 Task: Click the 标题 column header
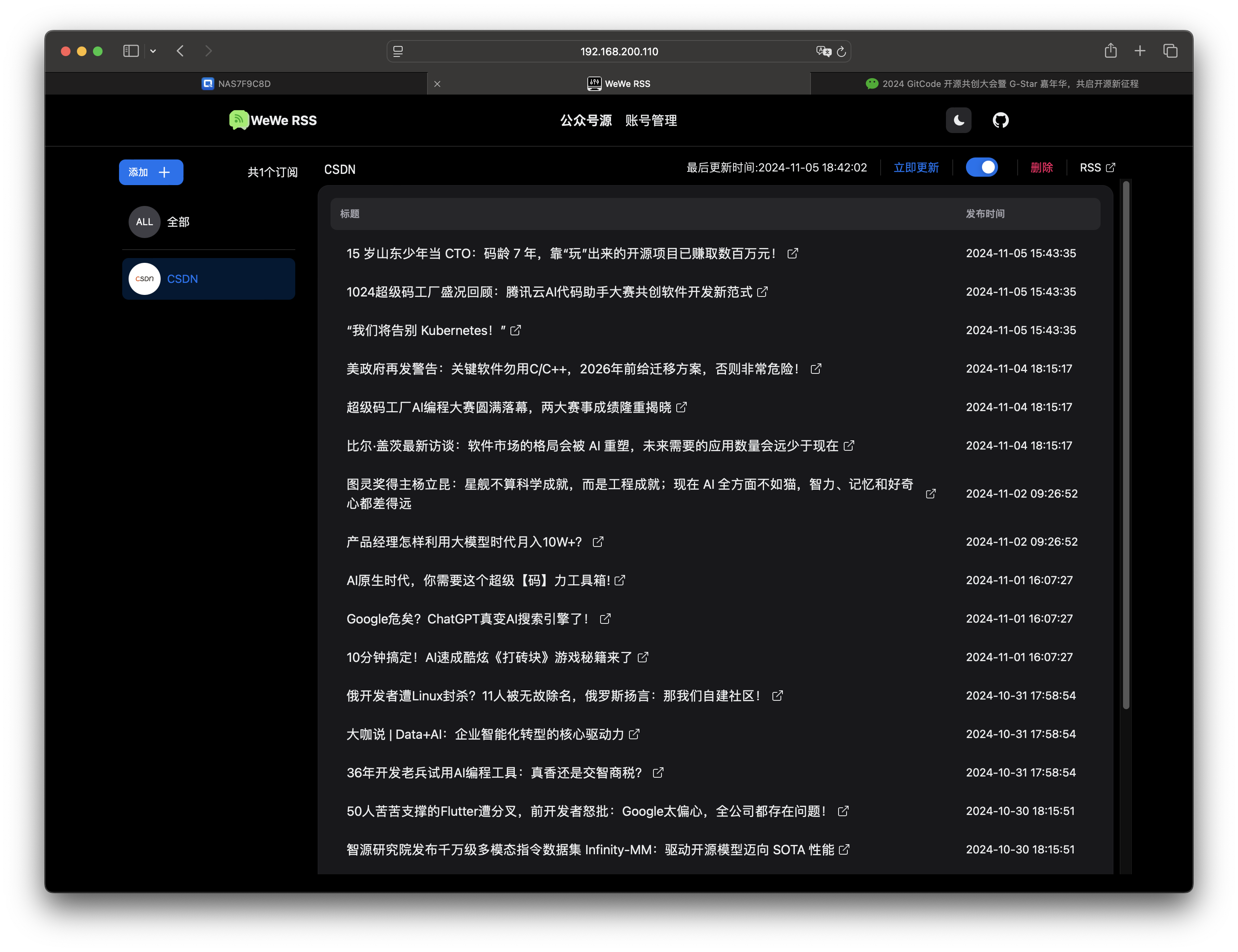click(350, 214)
